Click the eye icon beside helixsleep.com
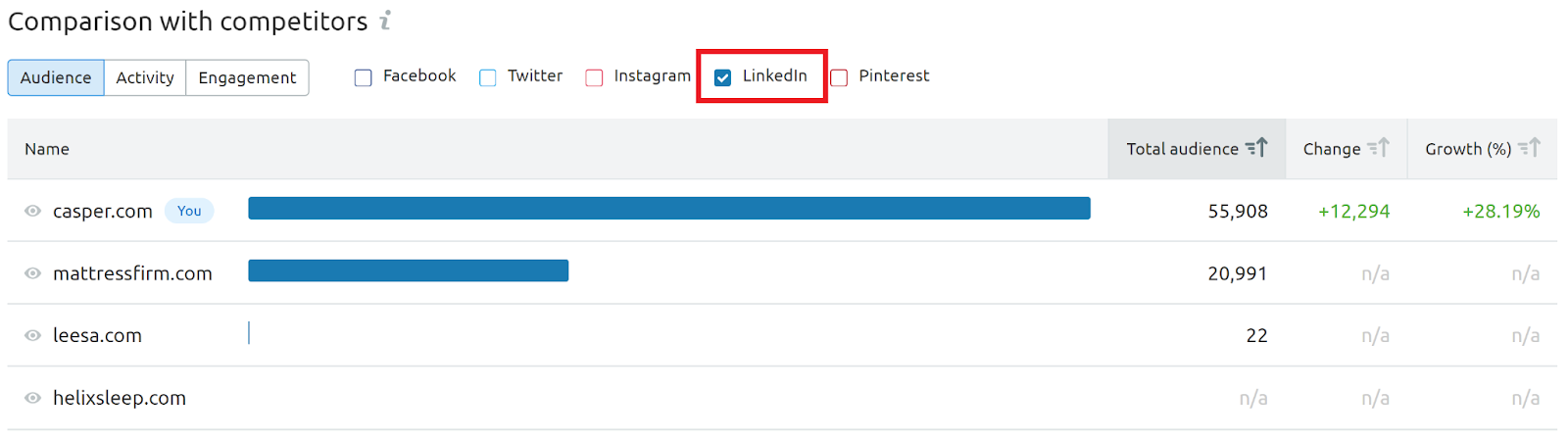Viewport: 1568px width, 440px height. click(x=32, y=398)
